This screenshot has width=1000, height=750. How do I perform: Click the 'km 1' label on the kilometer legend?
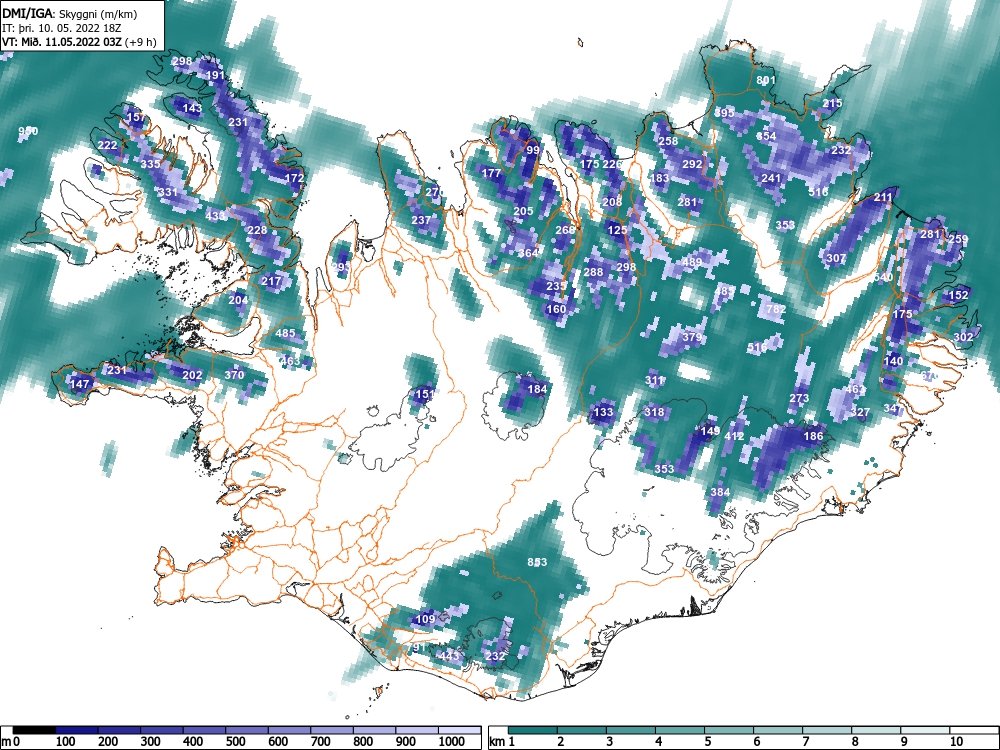(502, 741)
